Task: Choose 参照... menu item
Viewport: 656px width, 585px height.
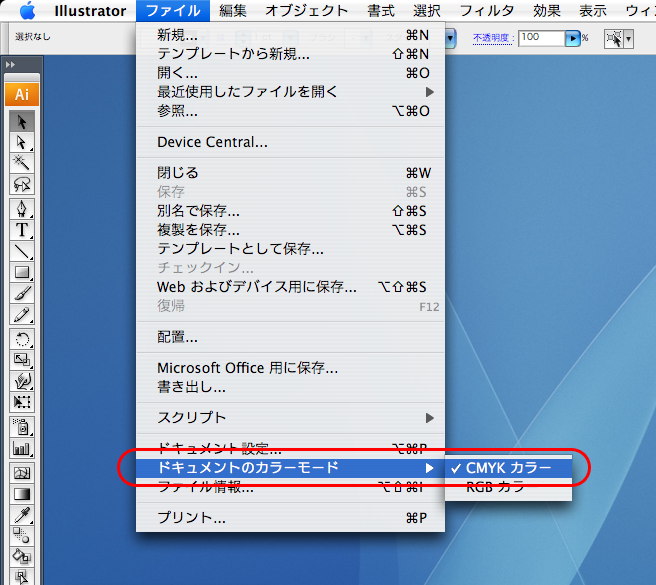Action: click(x=290, y=111)
